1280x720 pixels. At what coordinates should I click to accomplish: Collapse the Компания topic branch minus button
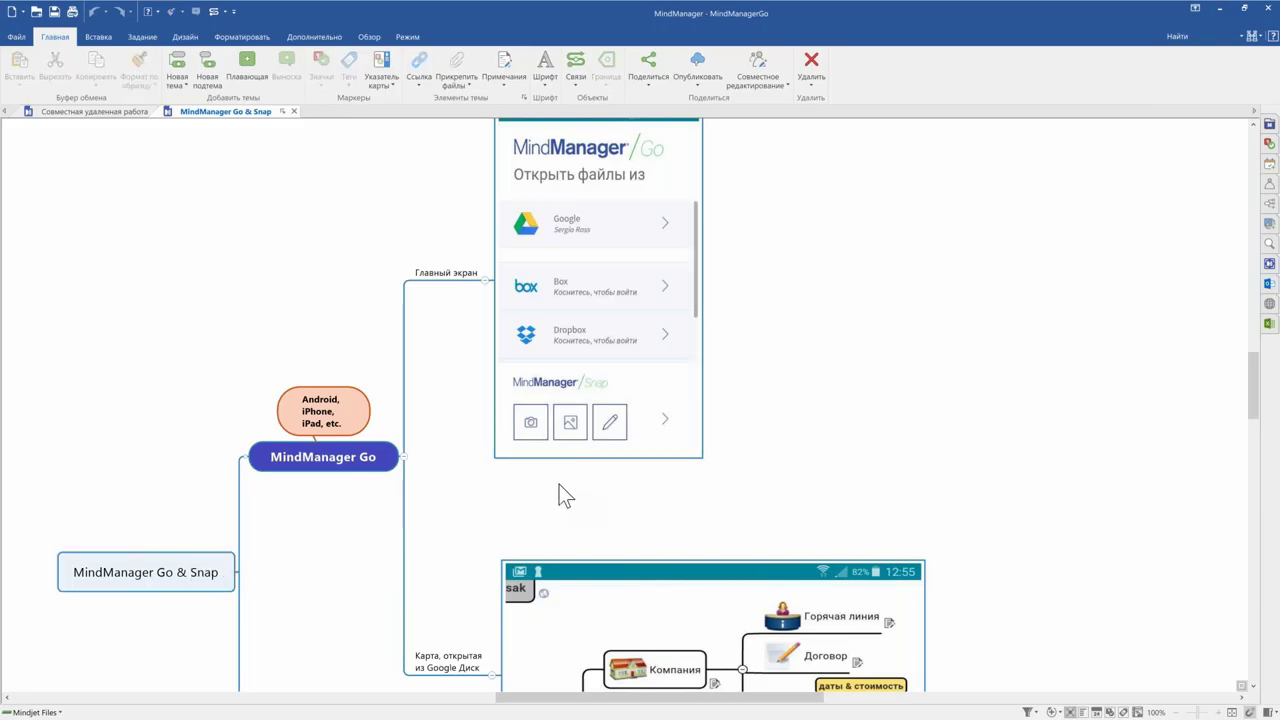click(742, 669)
